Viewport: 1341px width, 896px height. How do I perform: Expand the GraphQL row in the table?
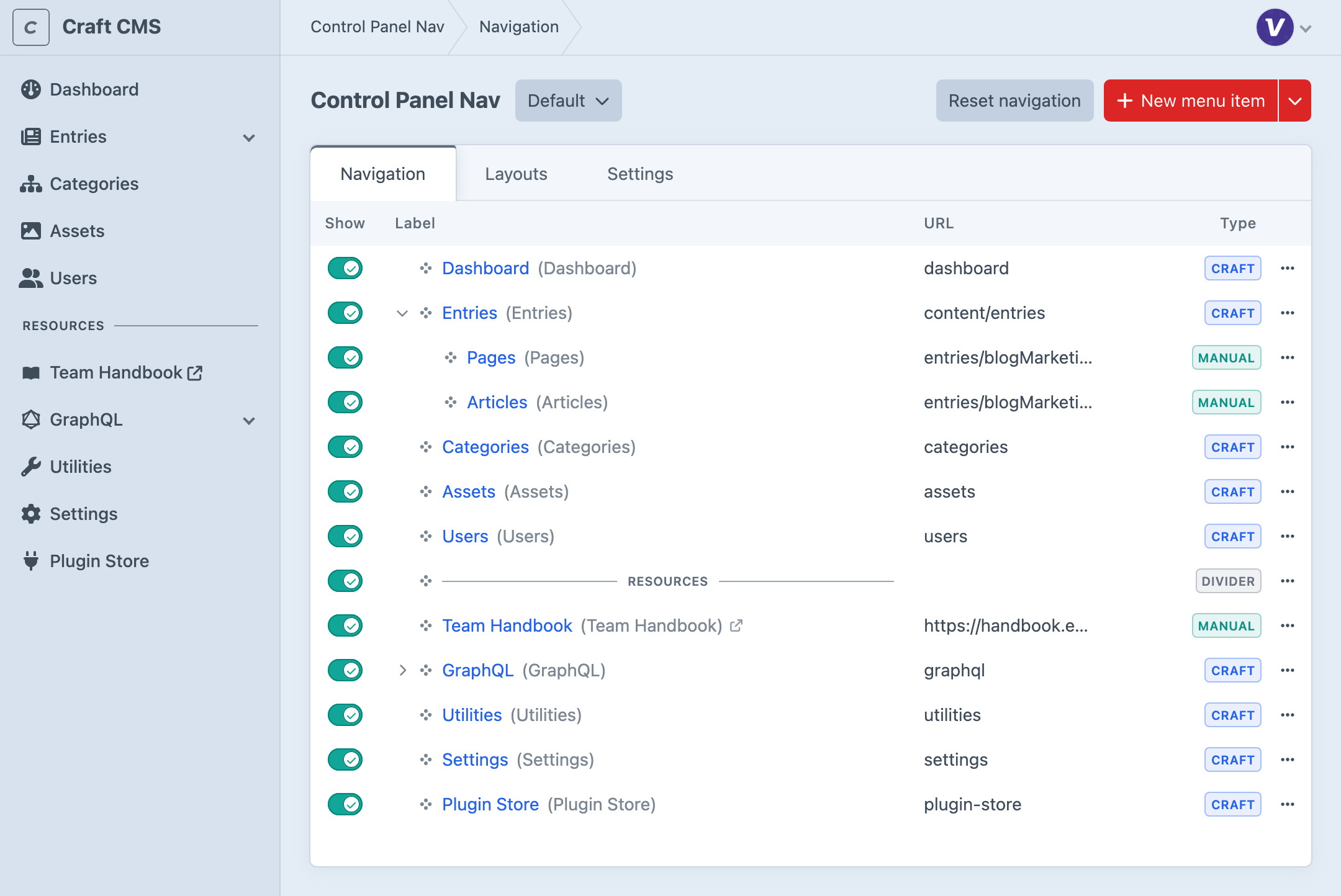[402, 670]
